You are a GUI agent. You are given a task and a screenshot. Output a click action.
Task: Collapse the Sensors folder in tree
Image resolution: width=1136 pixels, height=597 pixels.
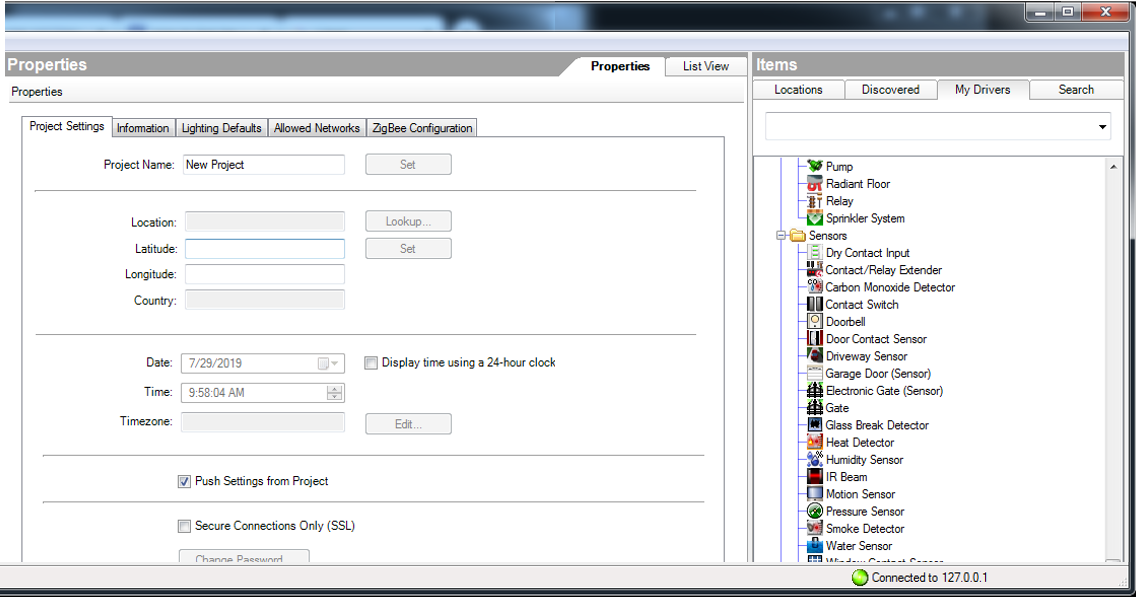[781, 236]
